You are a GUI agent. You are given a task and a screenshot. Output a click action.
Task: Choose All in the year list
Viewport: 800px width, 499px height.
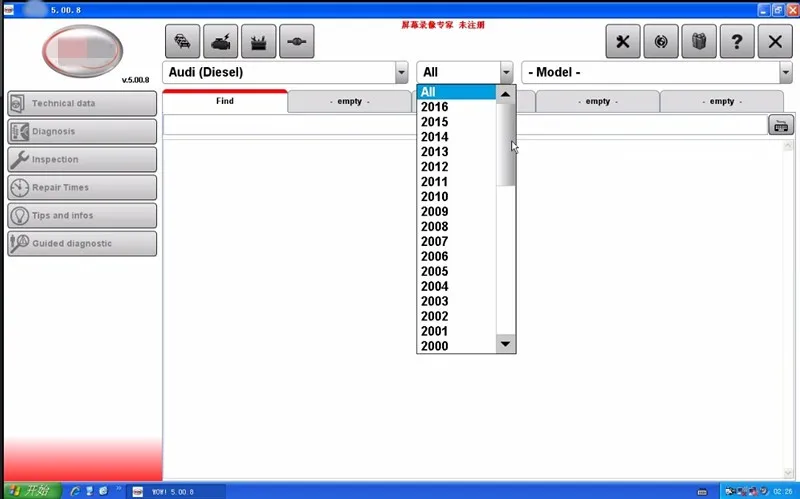coord(457,92)
